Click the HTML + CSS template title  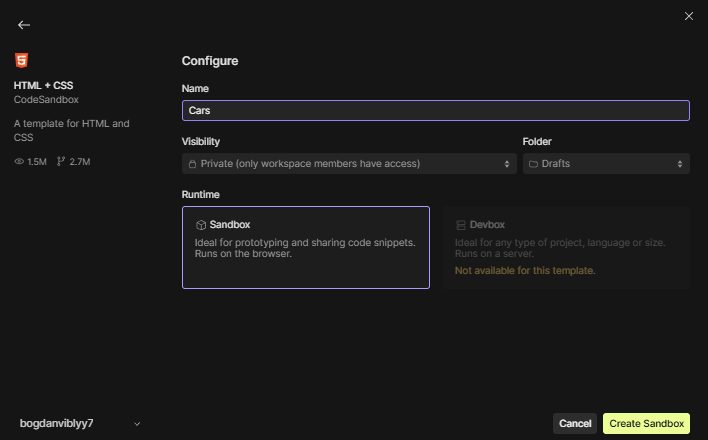tap(44, 85)
